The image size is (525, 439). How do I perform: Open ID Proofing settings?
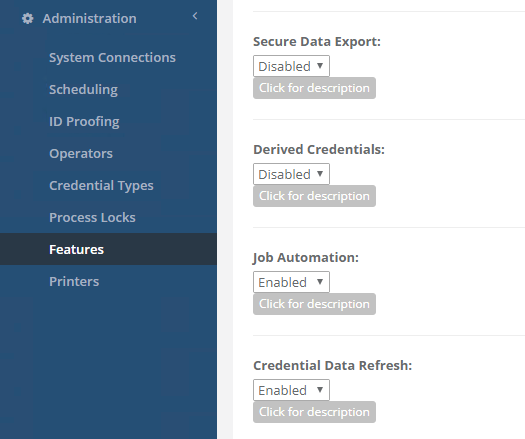84,122
